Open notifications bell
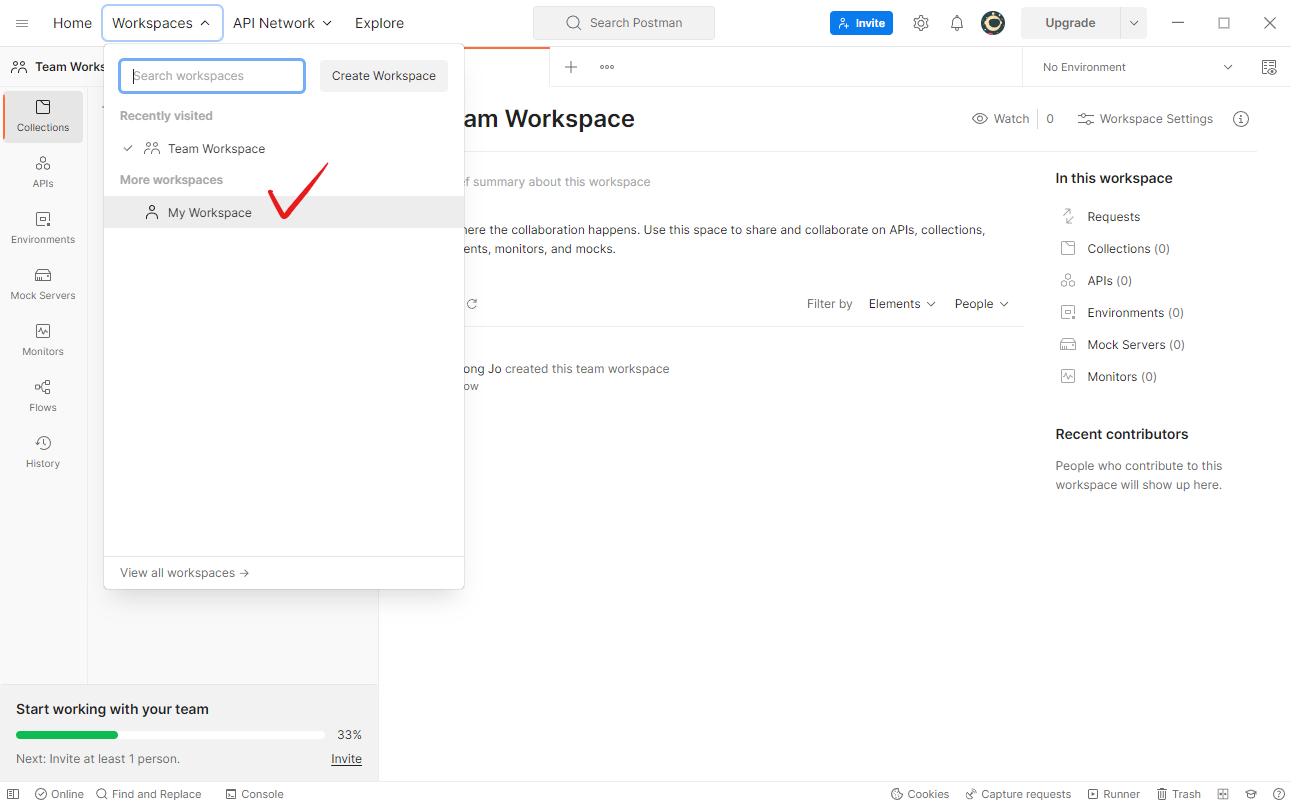The width and height of the screenshot is (1291, 805). click(957, 23)
